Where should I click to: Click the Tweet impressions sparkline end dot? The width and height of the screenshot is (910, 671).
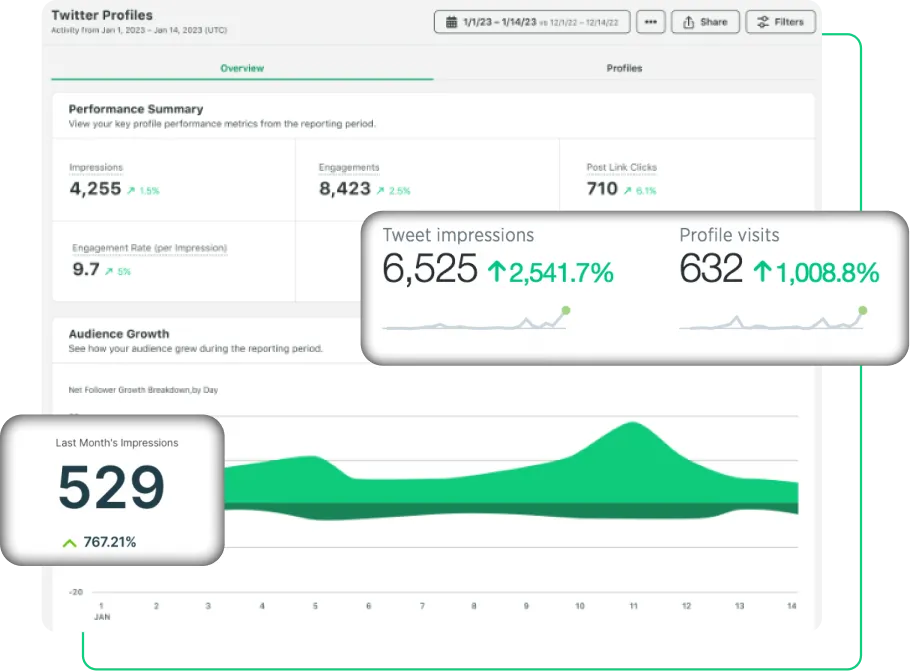click(x=566, y=311)
